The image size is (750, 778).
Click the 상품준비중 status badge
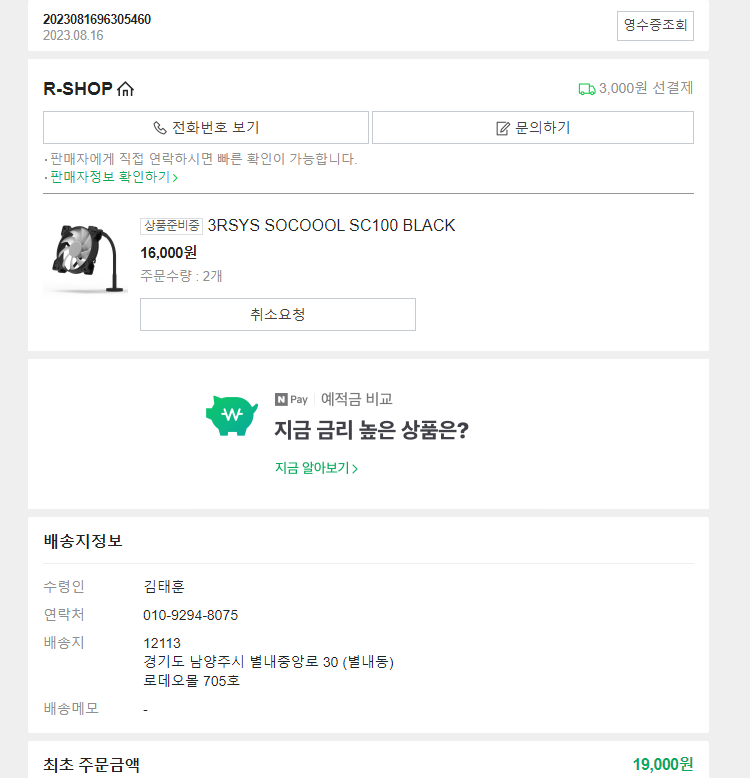[x=171, y=226]
